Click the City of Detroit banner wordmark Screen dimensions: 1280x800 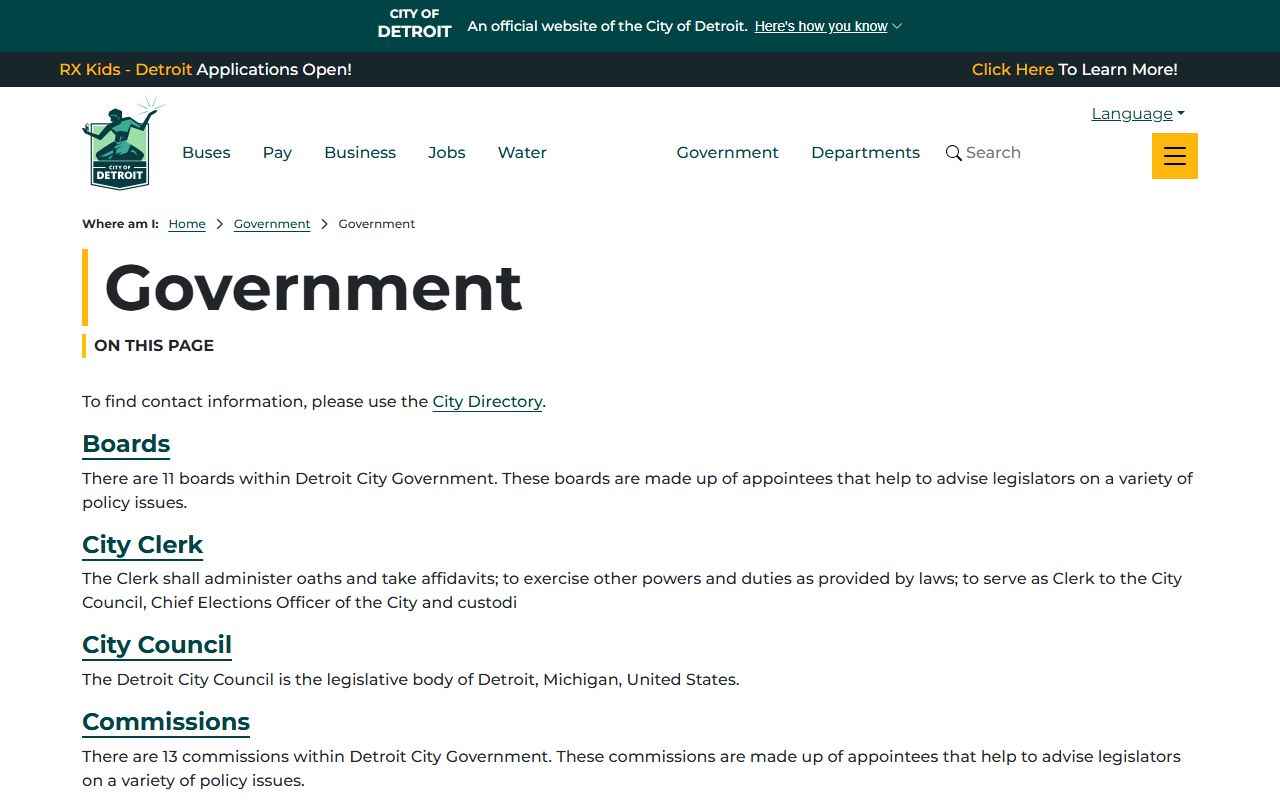click(414, 23)
